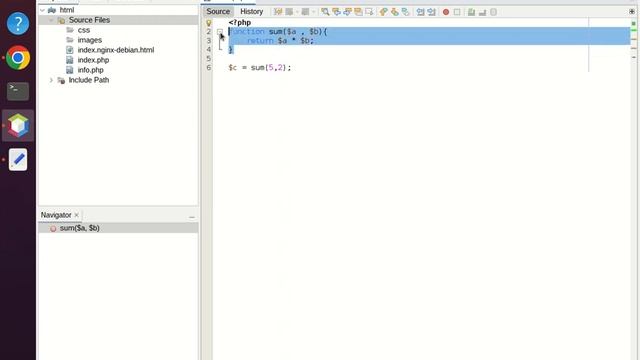Click Shift Line Left icon
The image size is (640, 360).
(x=420, y=12)
